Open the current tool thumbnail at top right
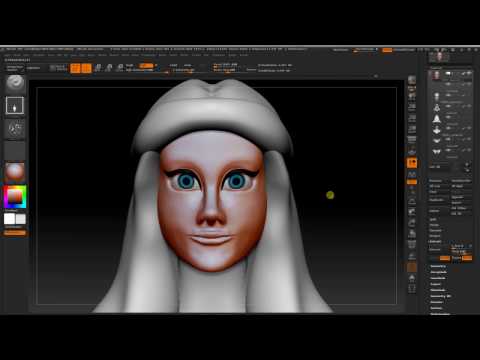The width and height of the screenshot is (480, 360). pos(439,57)
